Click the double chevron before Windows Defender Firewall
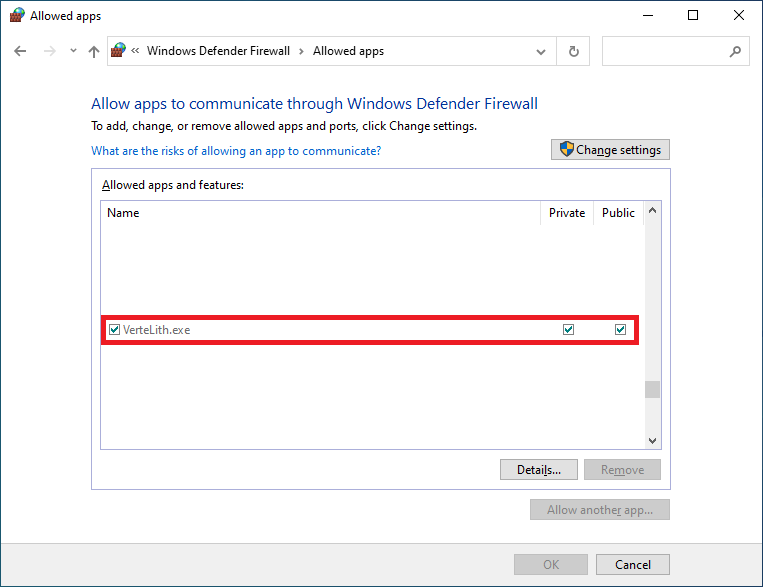 click(135, 51)
